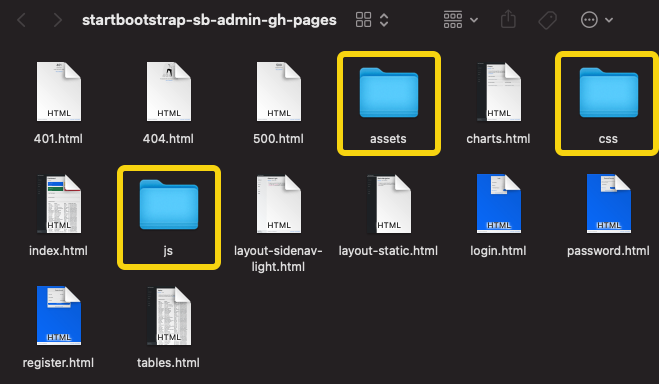
Task: Click the window title startbootstrap-sb-admin-gh-pages
Action: point(209,20)
